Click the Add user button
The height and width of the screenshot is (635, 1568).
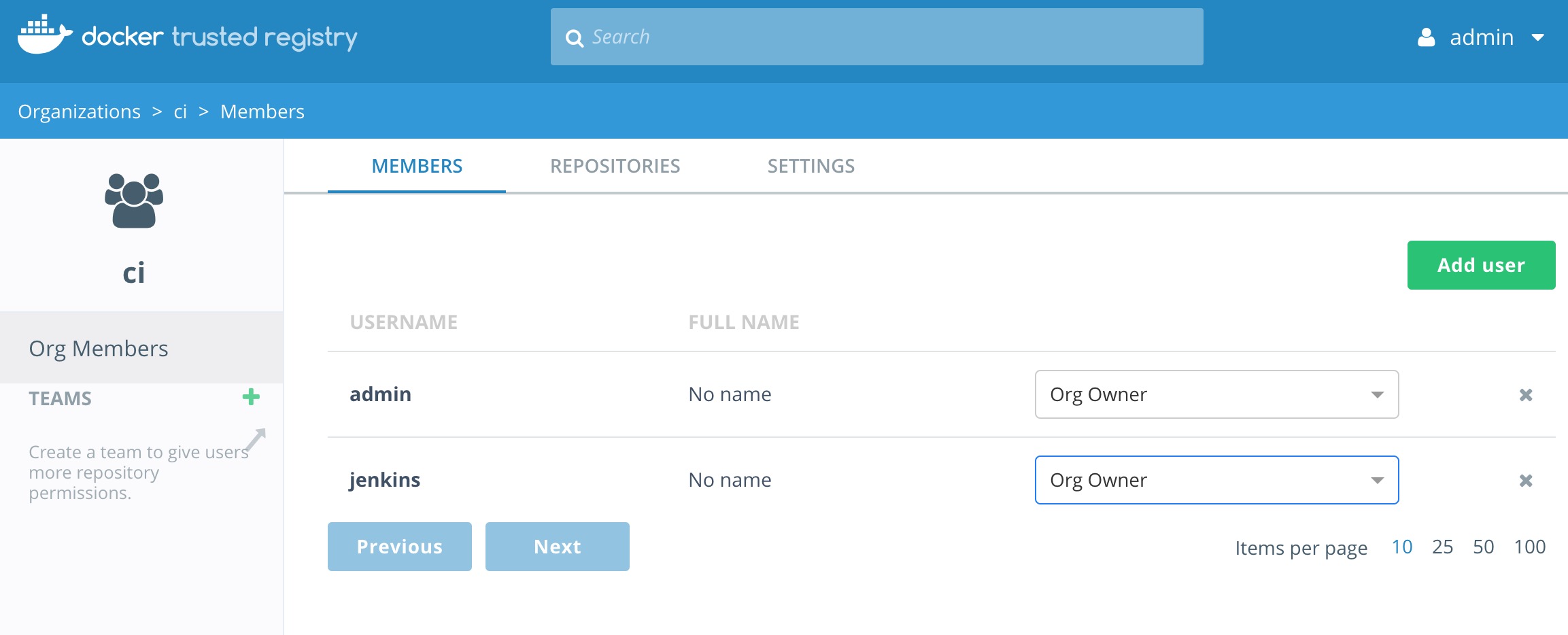(x=1481, y=265)
